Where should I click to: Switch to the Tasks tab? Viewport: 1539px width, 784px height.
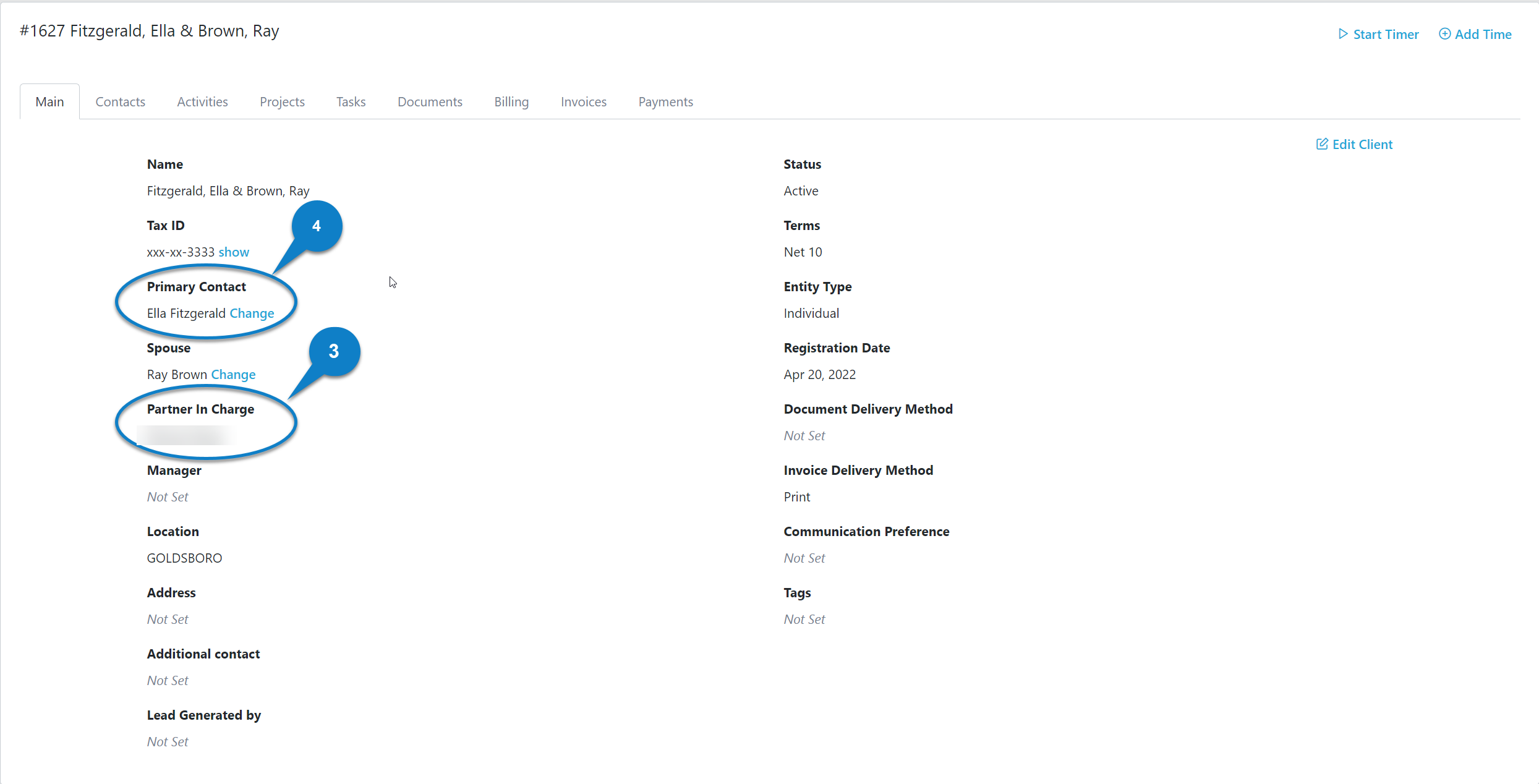tap(350, 101)
